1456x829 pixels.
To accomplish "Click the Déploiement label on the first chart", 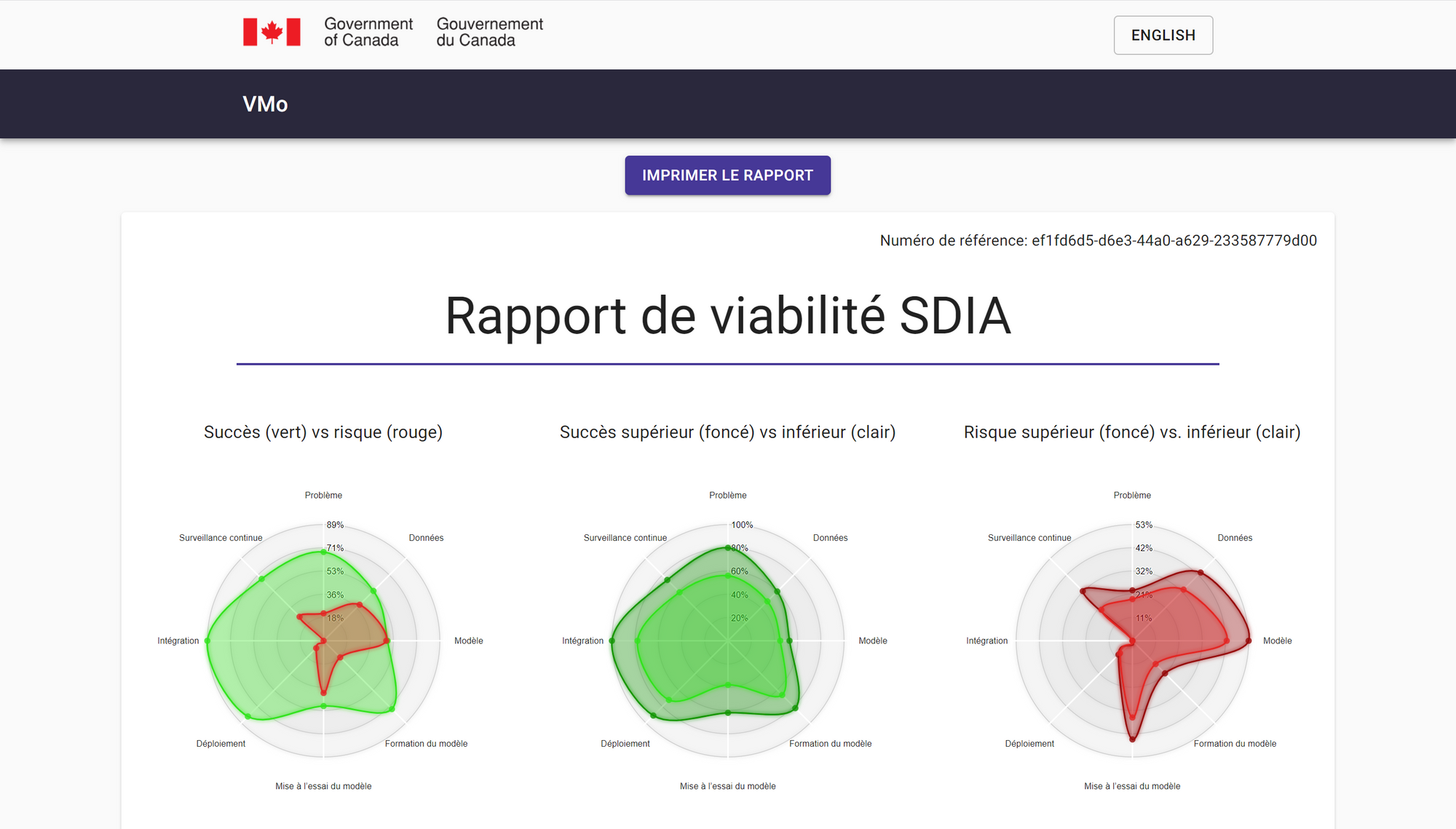I will pos(221,743).
